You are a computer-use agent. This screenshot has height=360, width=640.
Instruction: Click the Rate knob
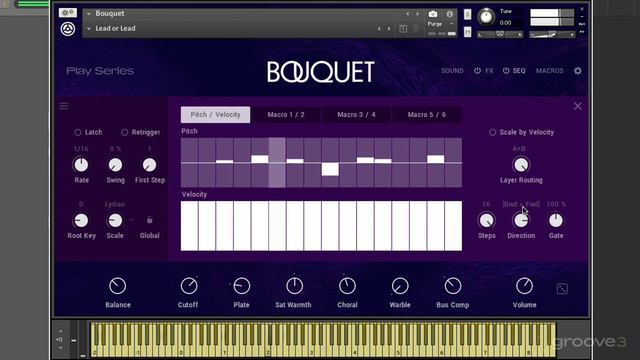pyautogui.click(x=81, y=165)
